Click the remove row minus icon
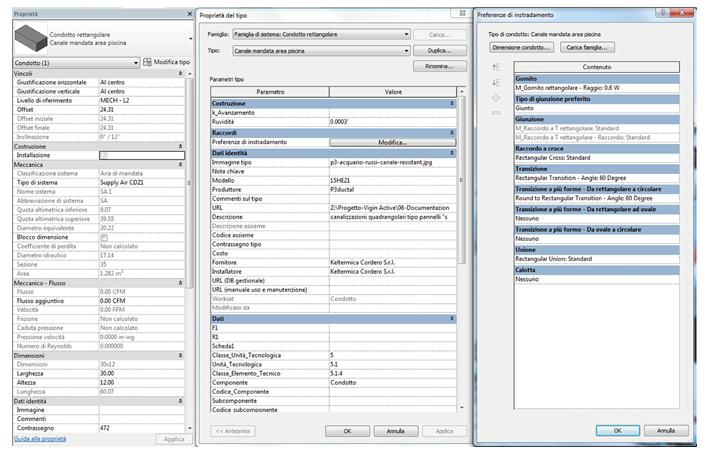Screen dimensions: 706x459 click(x=495, y=112)
